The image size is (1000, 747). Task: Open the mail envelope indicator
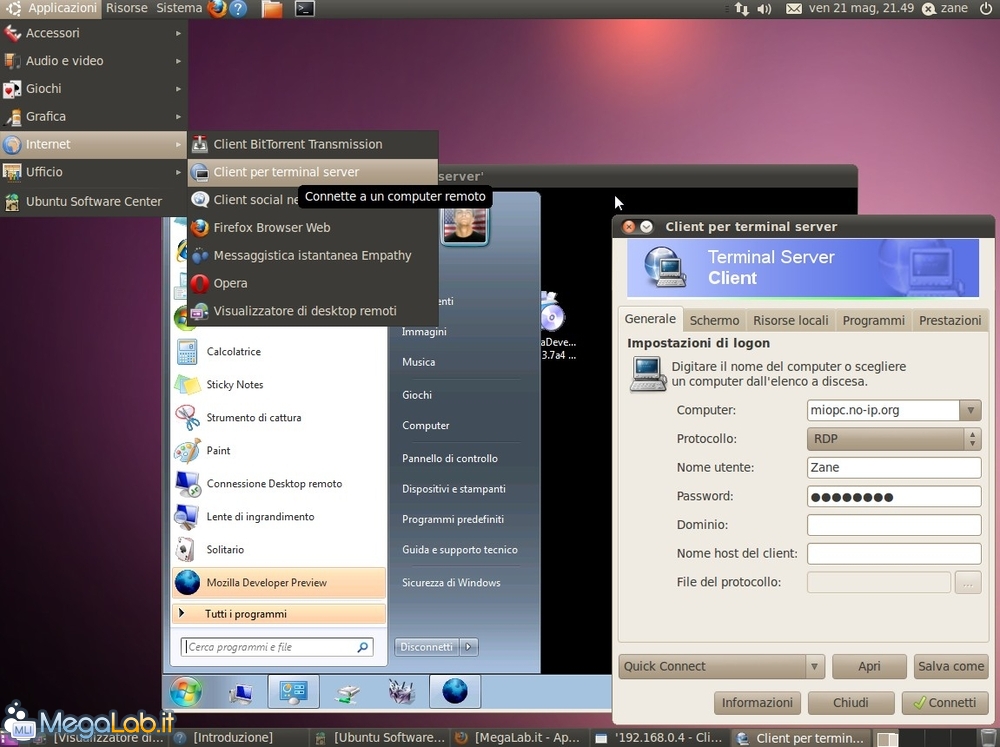pos(794,8)
